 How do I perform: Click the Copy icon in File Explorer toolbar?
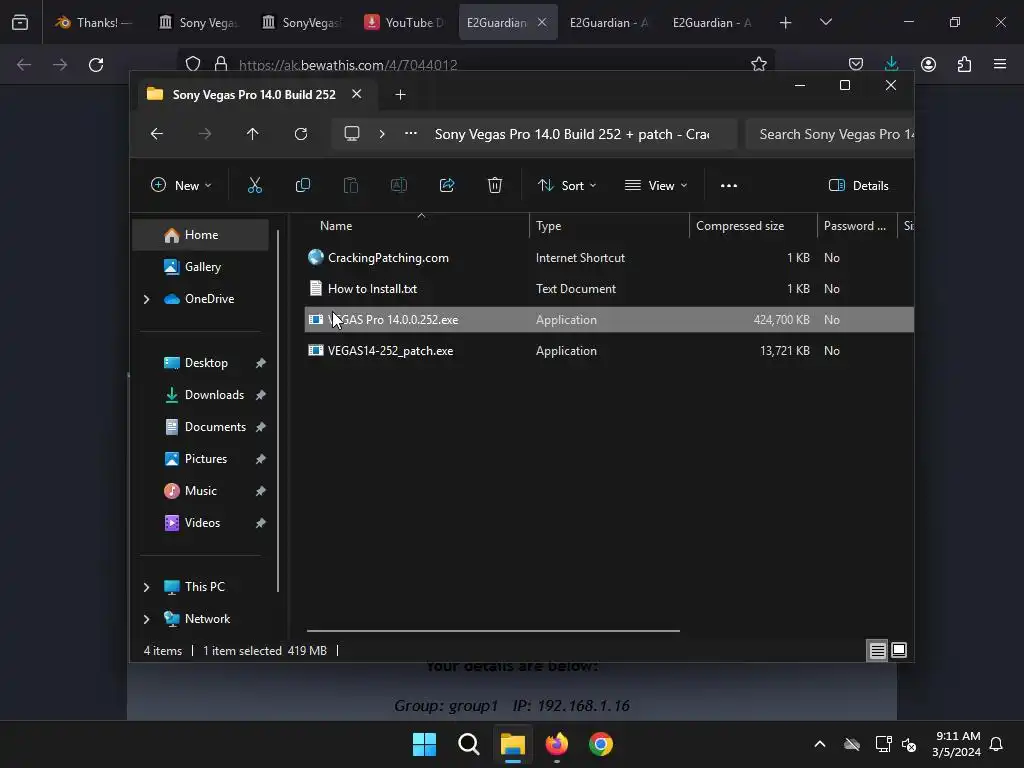(302, 185)
